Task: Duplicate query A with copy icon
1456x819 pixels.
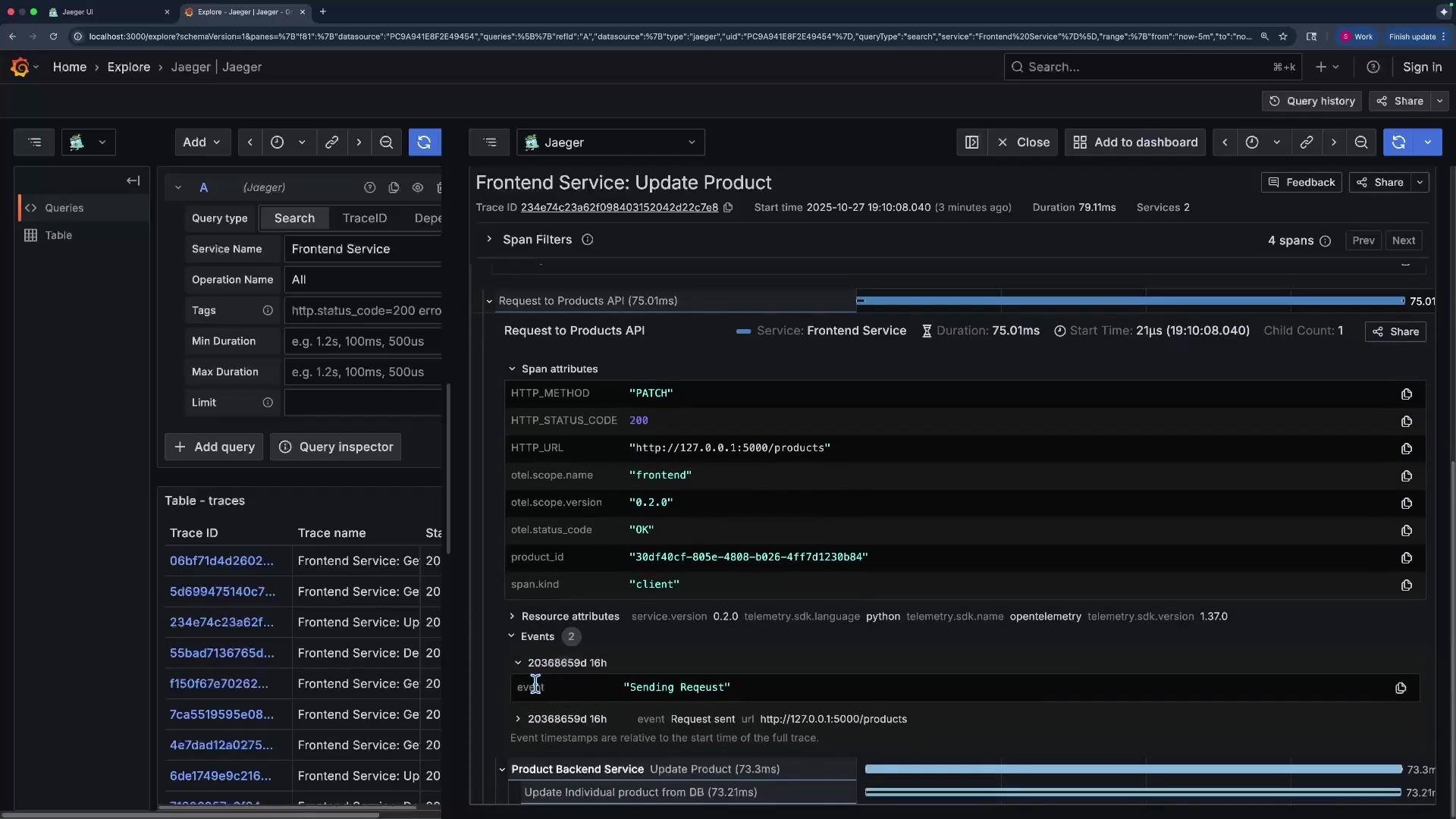Action: click(394, 188)
